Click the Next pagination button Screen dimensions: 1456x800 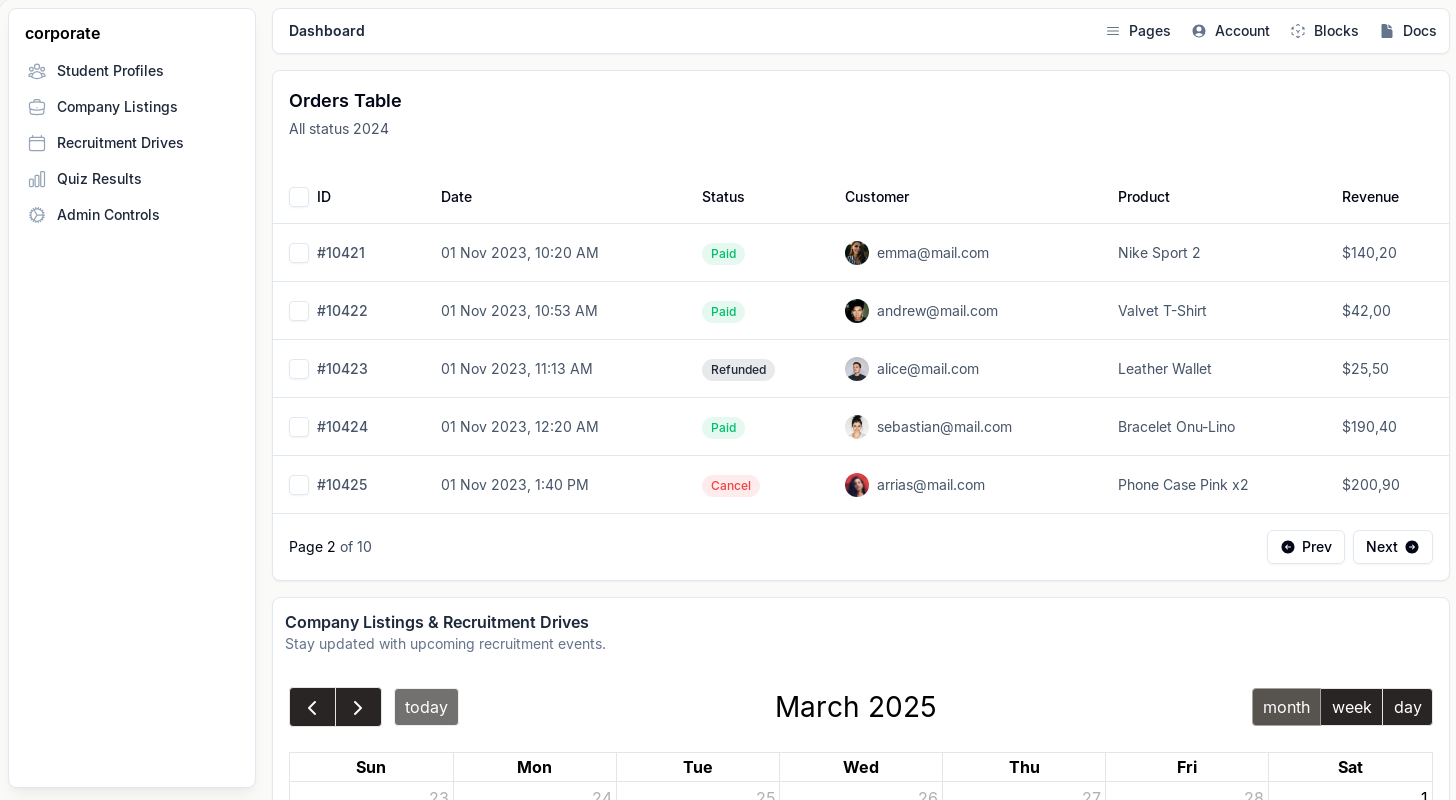point(1392,547)
